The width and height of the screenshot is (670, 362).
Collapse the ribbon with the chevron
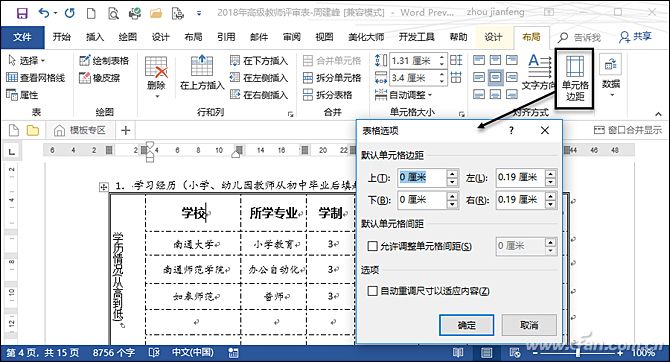658,114
